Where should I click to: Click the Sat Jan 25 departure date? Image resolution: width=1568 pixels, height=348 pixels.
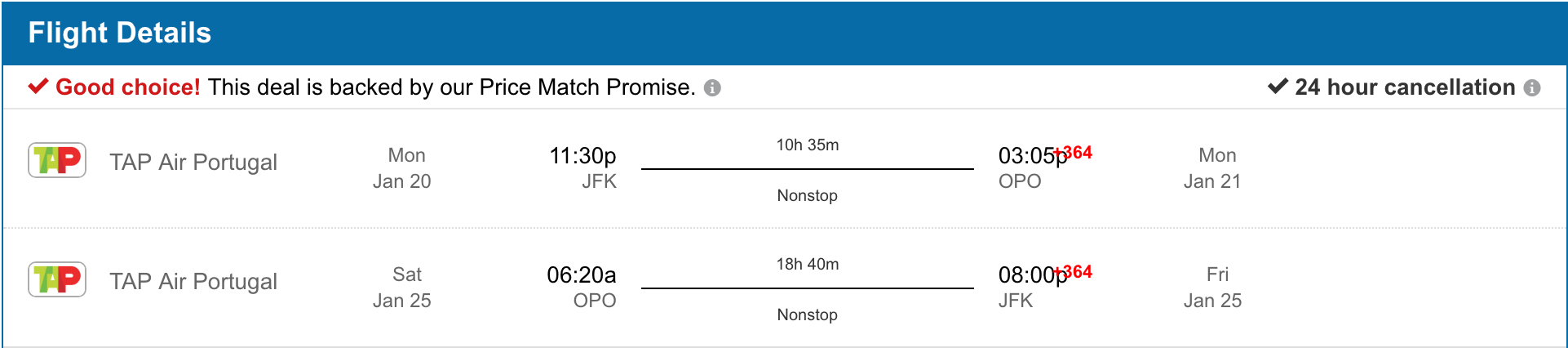click(402, 288)
